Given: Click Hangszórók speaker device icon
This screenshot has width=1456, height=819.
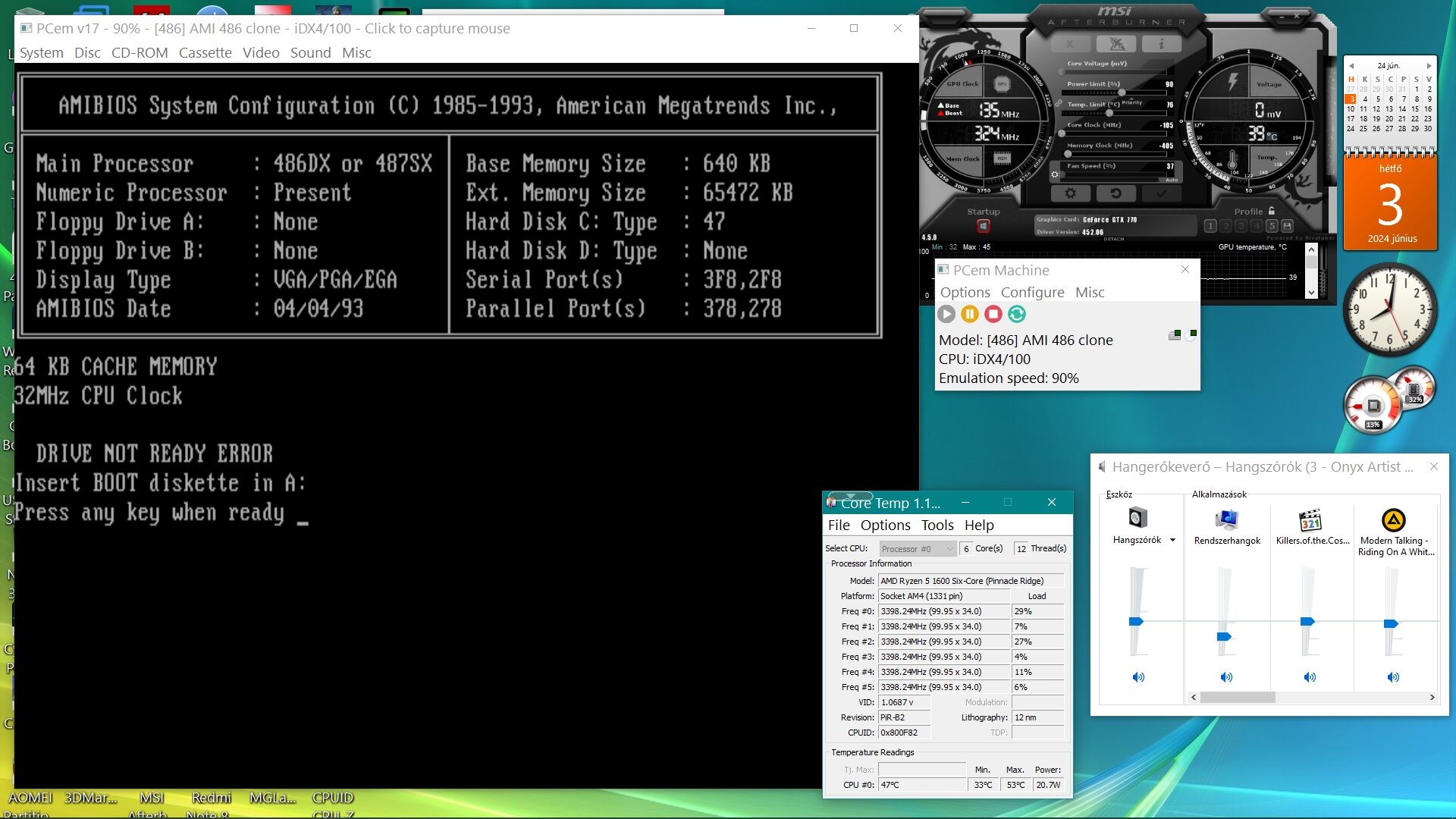Looking at the screenshot, I should (1137, 519).
